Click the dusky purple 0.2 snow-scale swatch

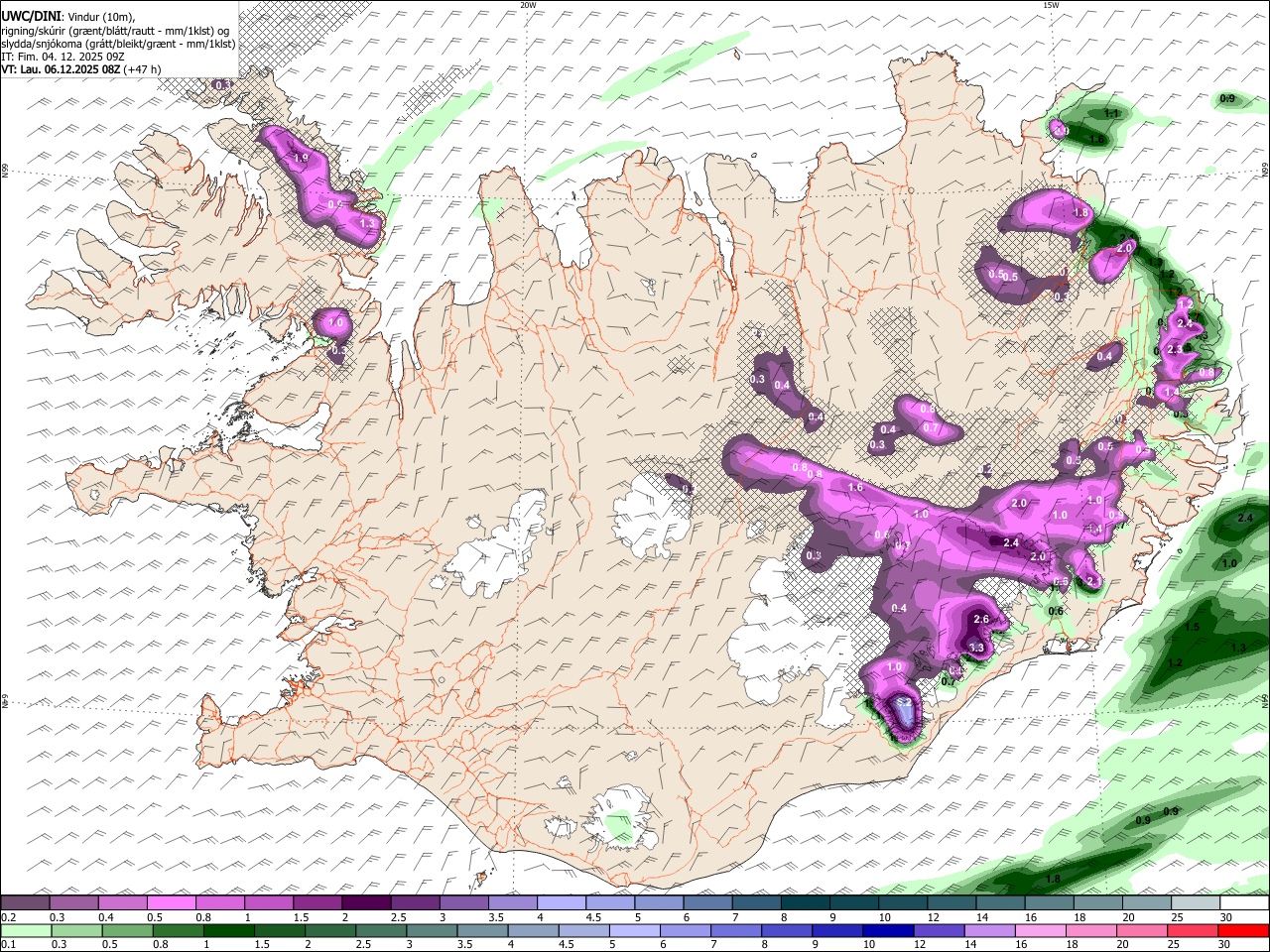(25, 903)
